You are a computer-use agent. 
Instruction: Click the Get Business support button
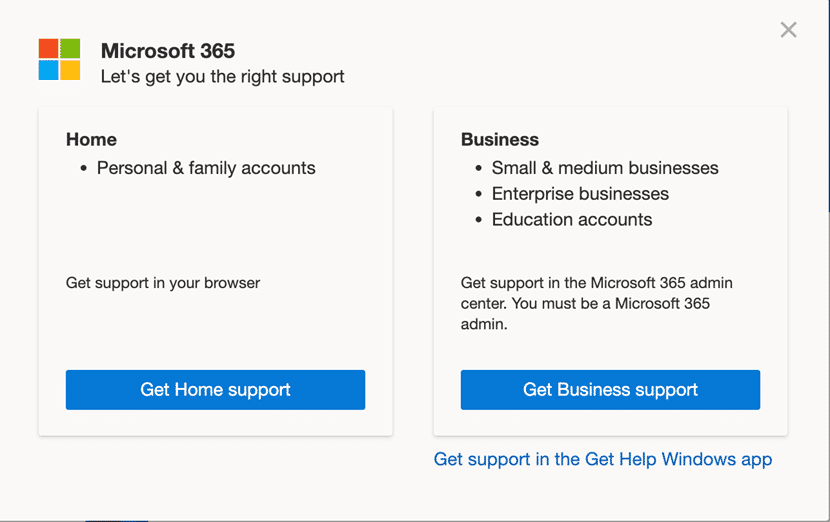[x=610, y=390]
